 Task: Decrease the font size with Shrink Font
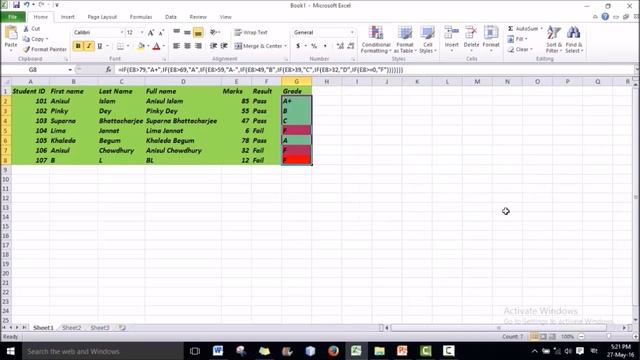[161, 32]
